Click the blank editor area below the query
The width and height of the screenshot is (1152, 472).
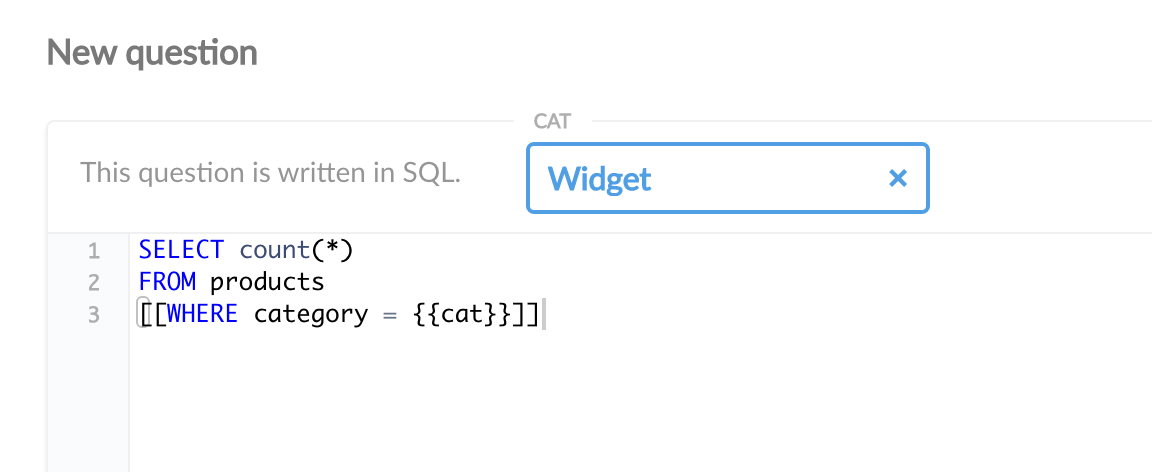click(x=600, y=410)
